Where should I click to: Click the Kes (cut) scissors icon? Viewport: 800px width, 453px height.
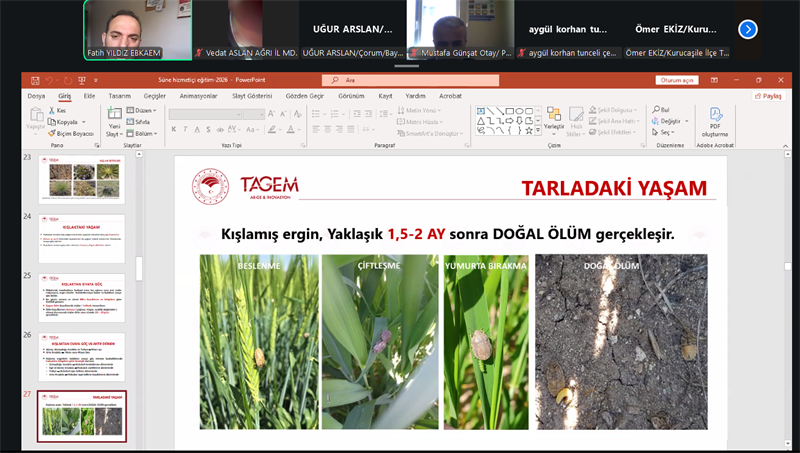52,110
